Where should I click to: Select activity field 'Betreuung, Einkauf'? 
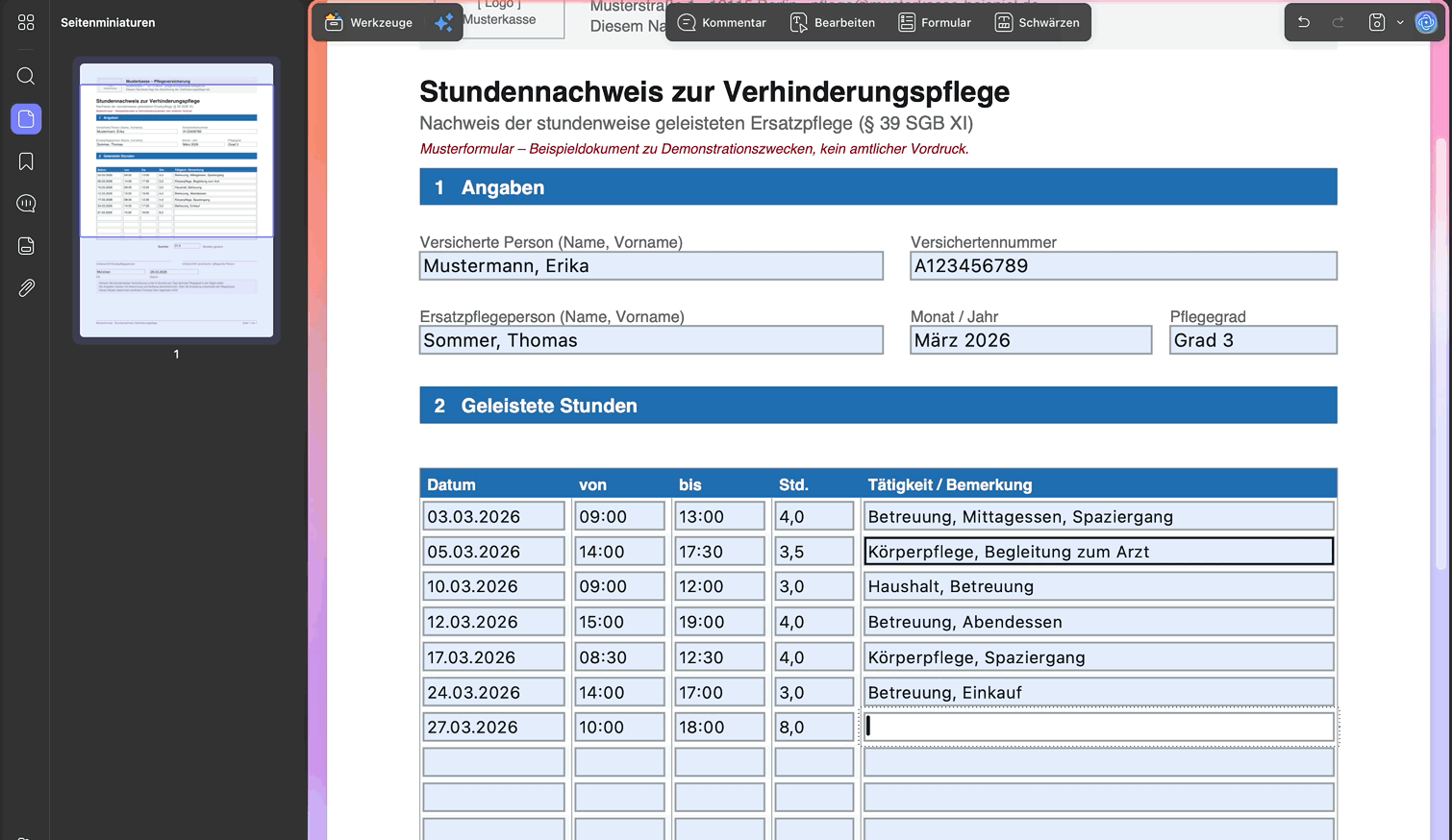click(1098, 692)
